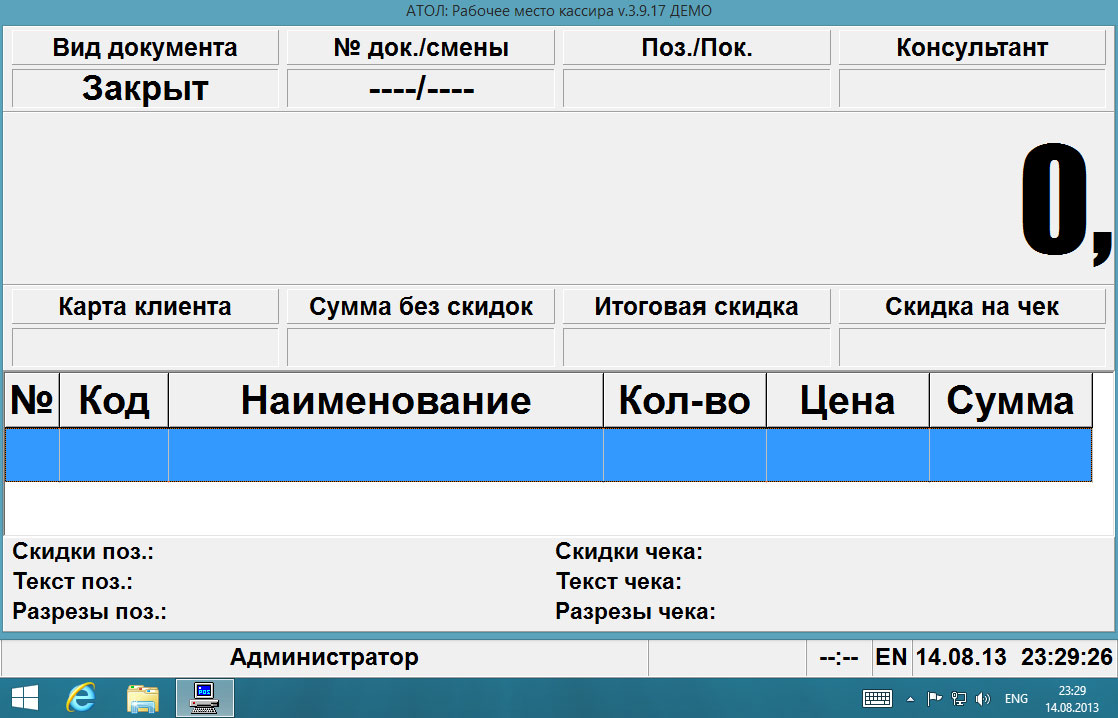Open the on-screen touch keyboard icon

pyautogui.click(x=877, y=698)
